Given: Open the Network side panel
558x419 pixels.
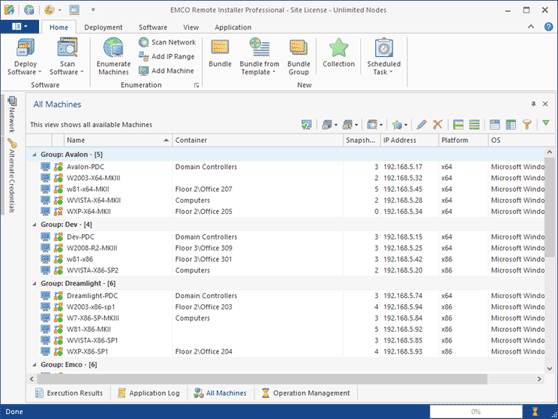Looking at the screenshot, I should (x=12, y=114).
